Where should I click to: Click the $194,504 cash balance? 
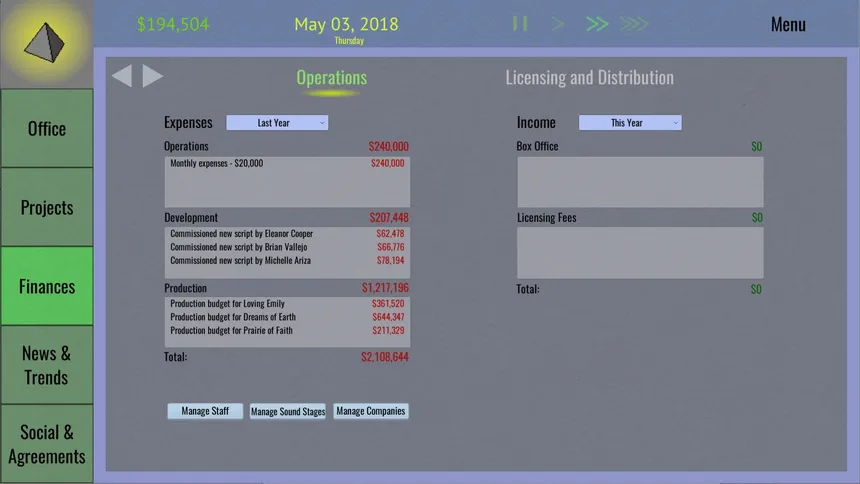[173, 24]
